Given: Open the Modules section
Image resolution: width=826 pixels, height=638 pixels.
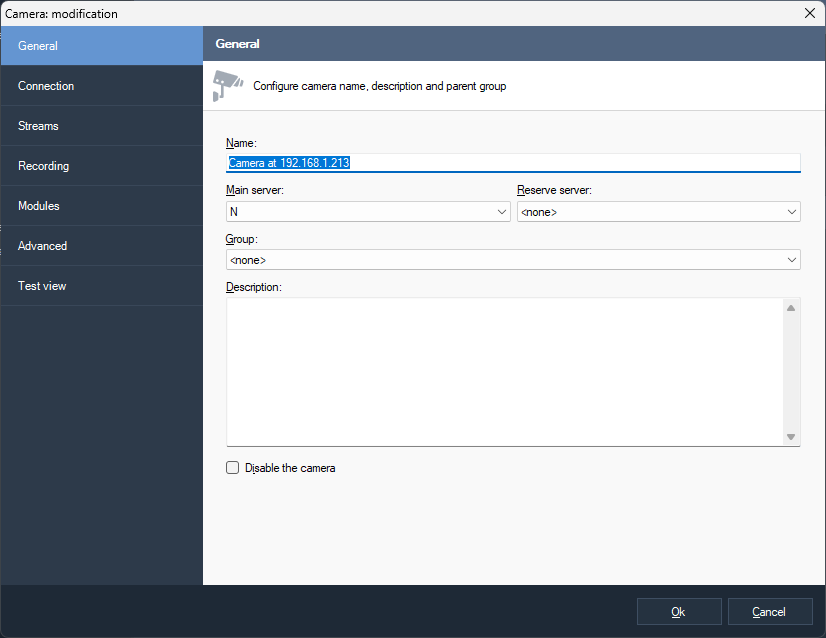Looking at the screenshot, I should [x=101, y=206].
